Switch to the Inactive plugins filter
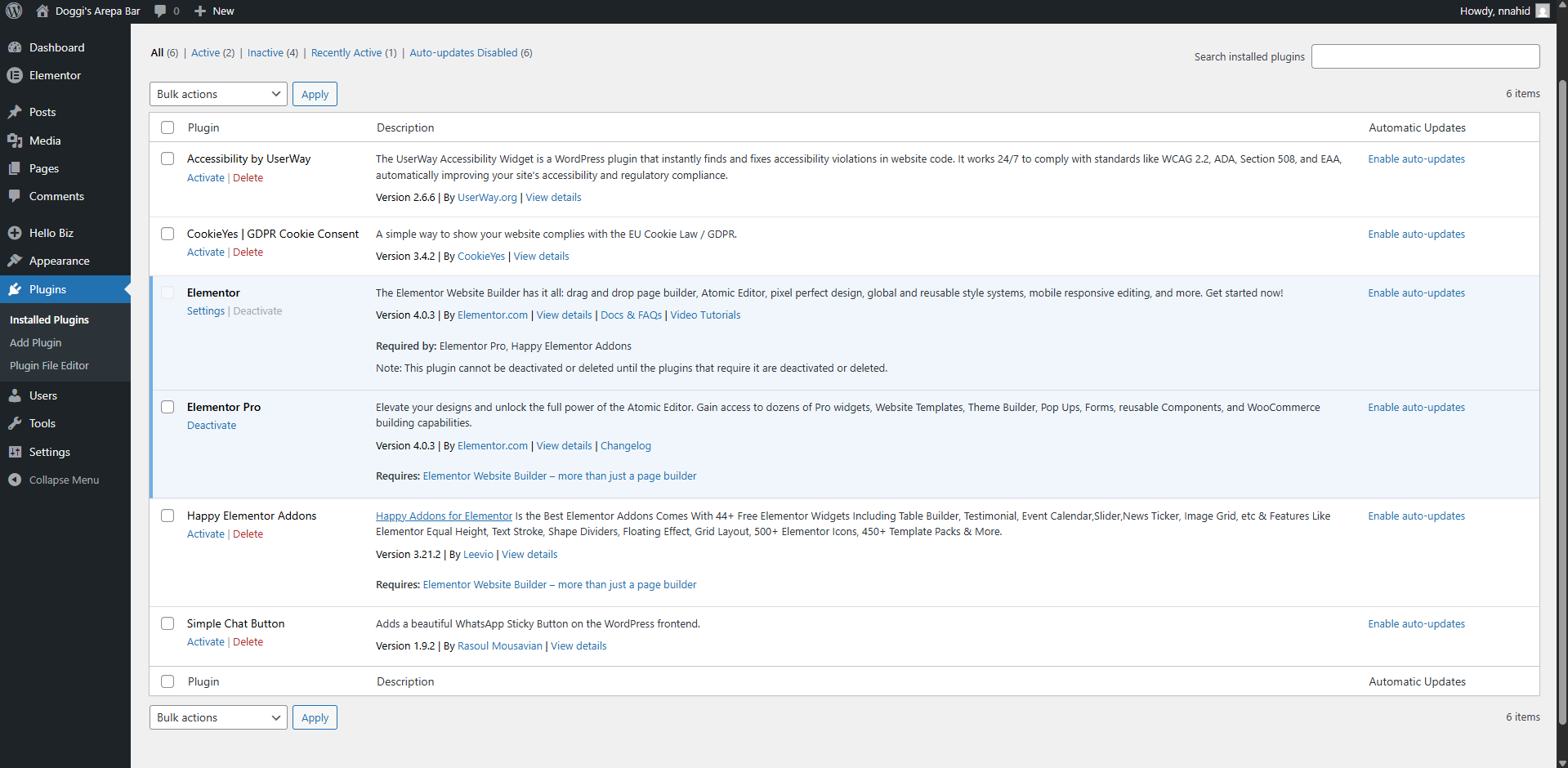 [266, 52]
